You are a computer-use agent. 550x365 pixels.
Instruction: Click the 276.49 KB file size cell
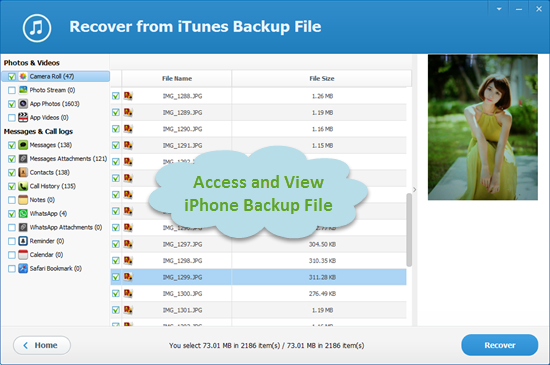click(x=322, y=294)
